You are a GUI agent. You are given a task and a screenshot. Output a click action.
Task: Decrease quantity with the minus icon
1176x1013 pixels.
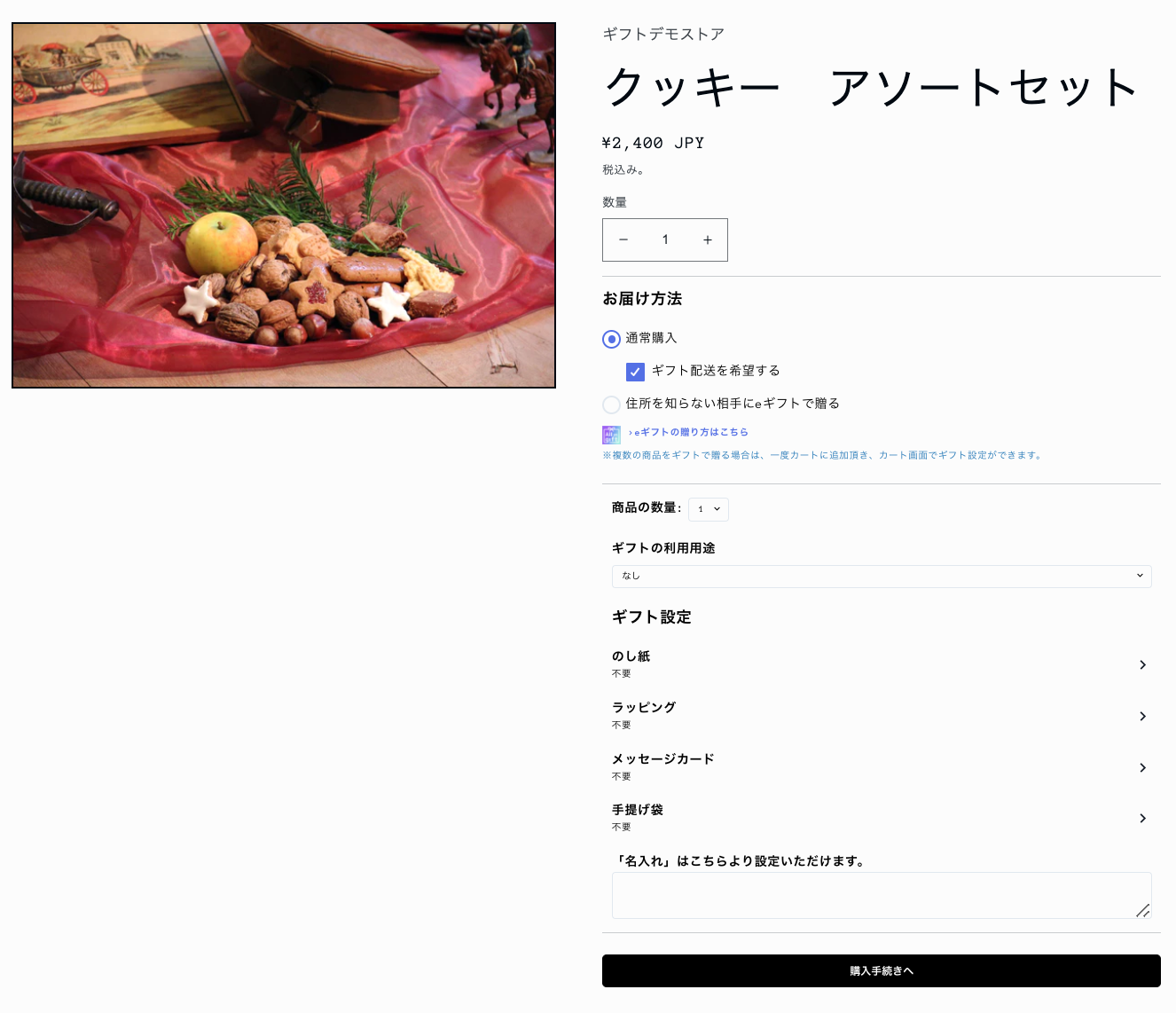[623, 240]
